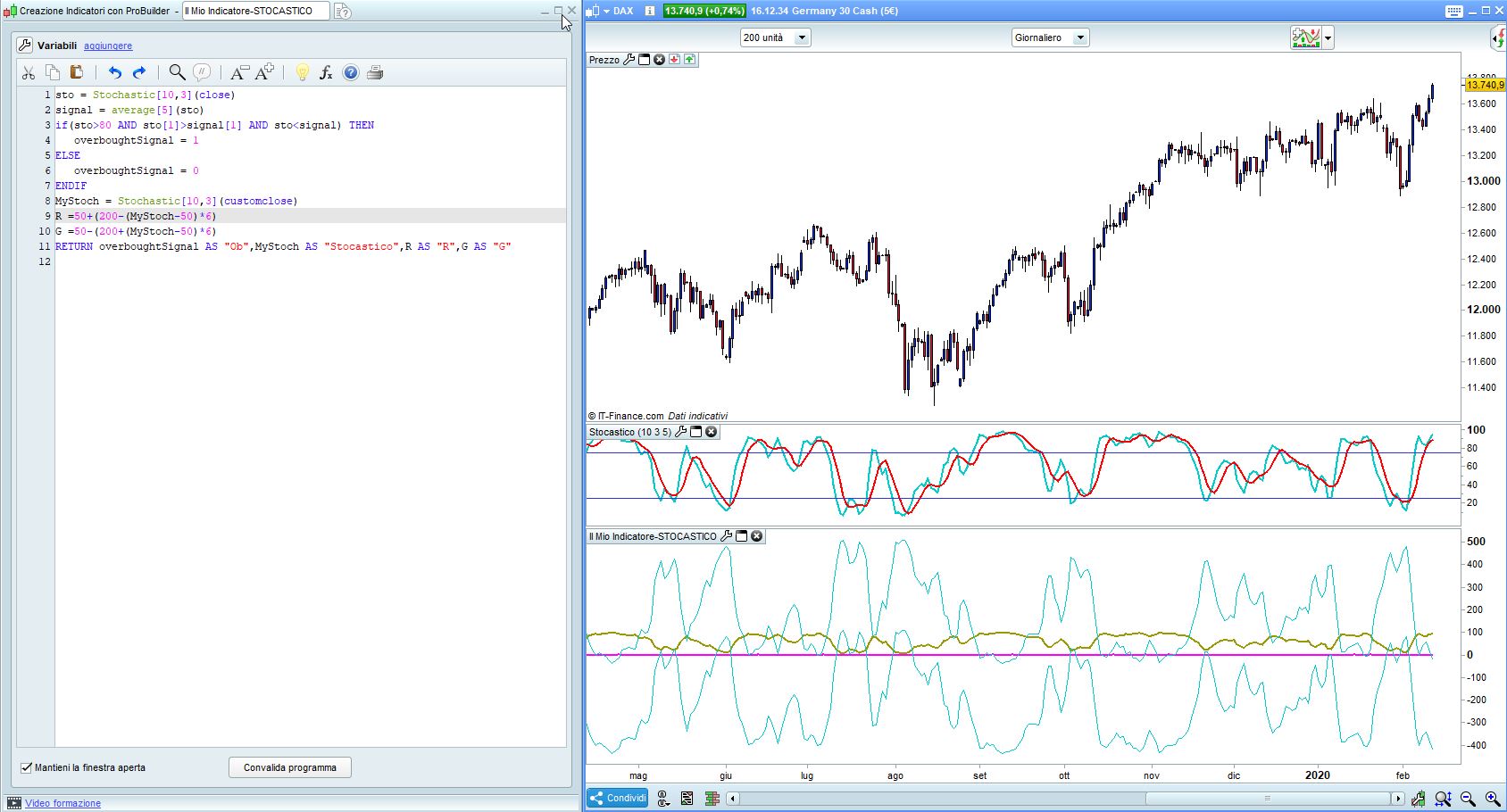Click the aggiungere variable link

[x=108, y=46]
